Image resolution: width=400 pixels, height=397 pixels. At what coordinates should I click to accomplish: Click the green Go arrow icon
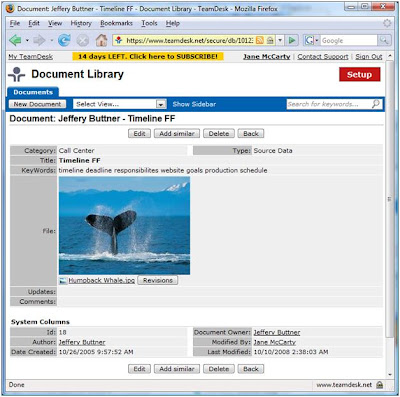click(x=292, y=40)
